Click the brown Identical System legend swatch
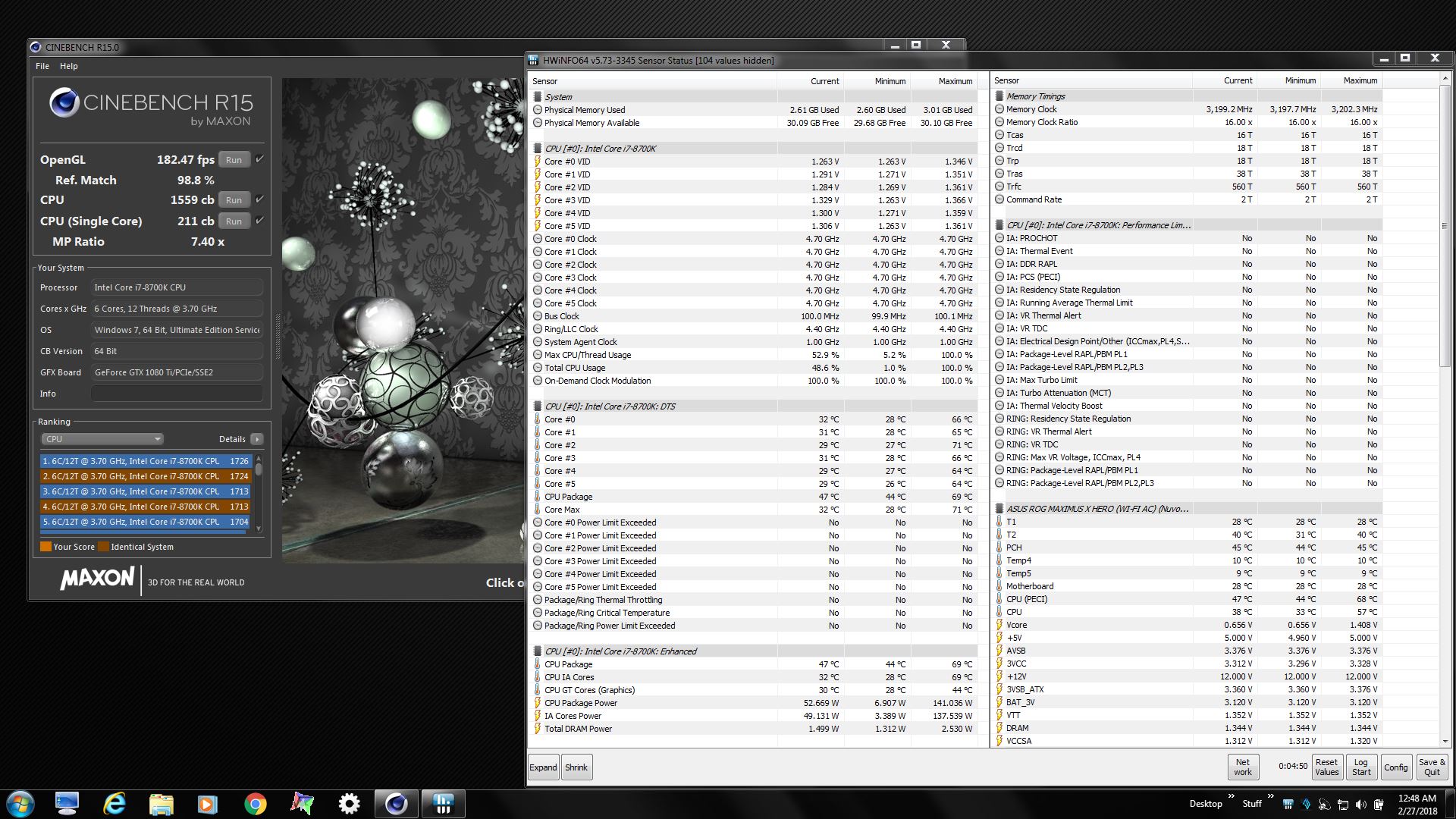Viewport: 1456px width, 819px height. coord(103,547)
